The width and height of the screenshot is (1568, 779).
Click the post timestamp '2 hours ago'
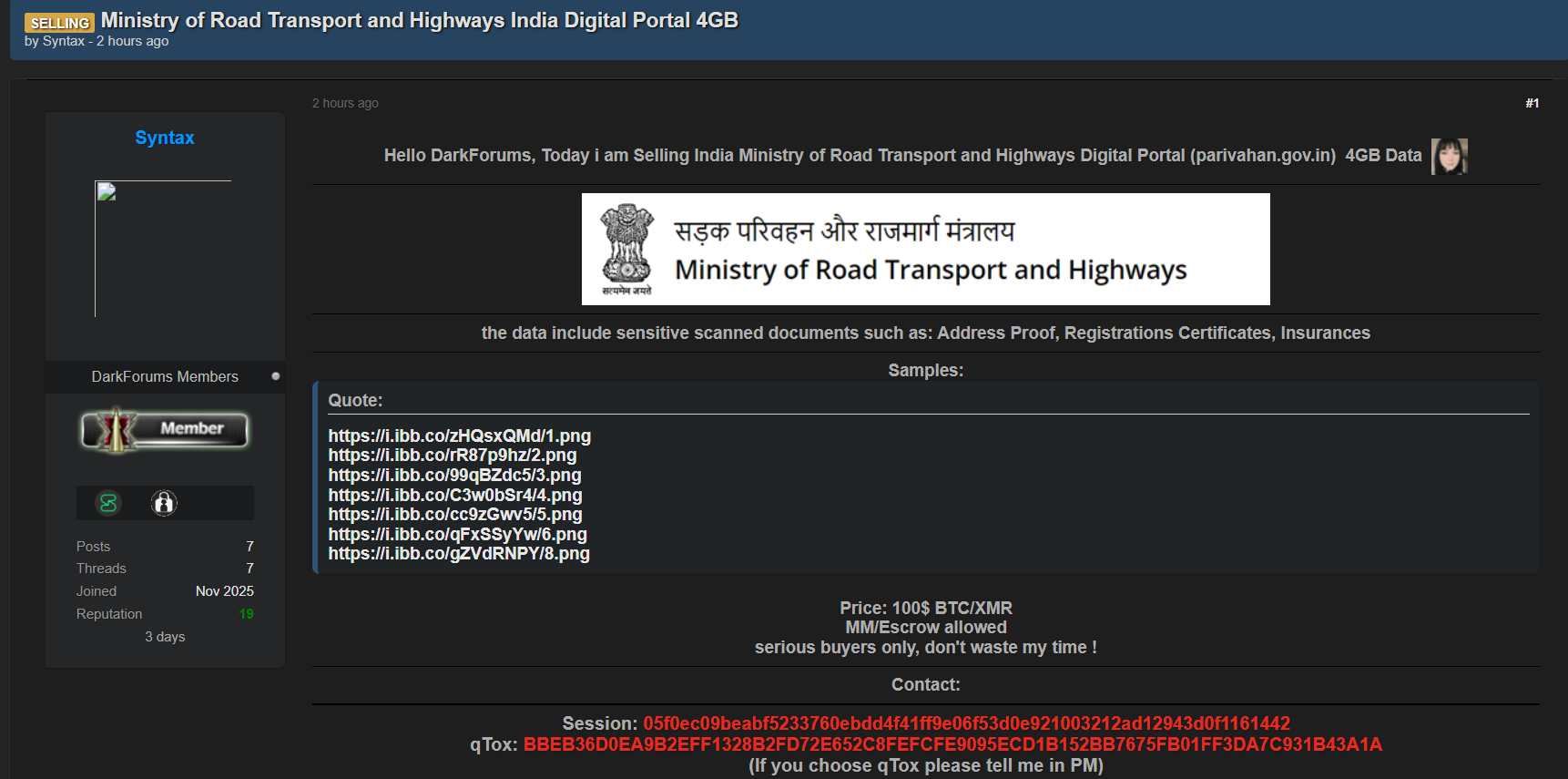pyautogui.click(x=345, y=103)
